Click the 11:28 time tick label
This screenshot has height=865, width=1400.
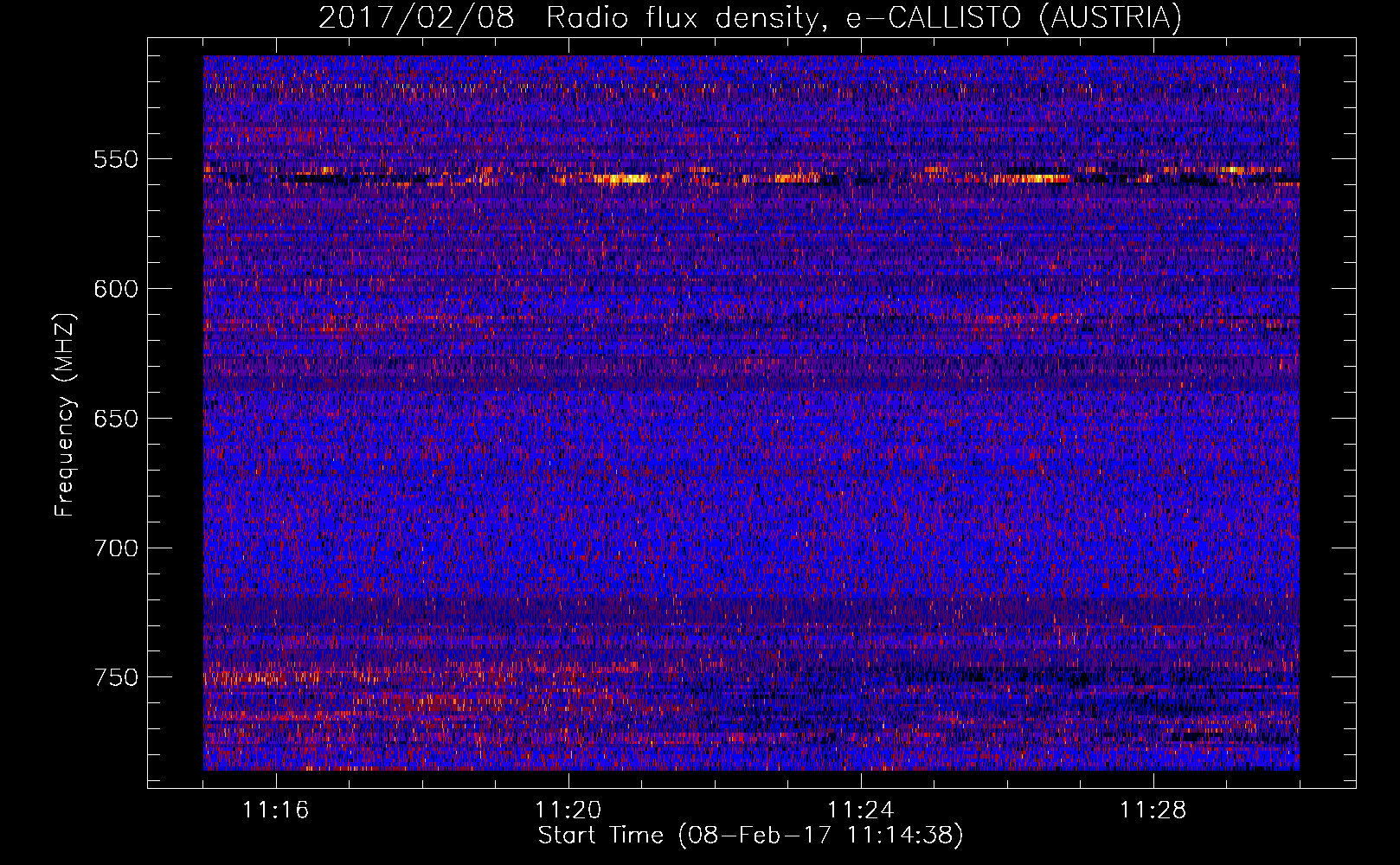pyautogui.click(x=1153, y=811)
